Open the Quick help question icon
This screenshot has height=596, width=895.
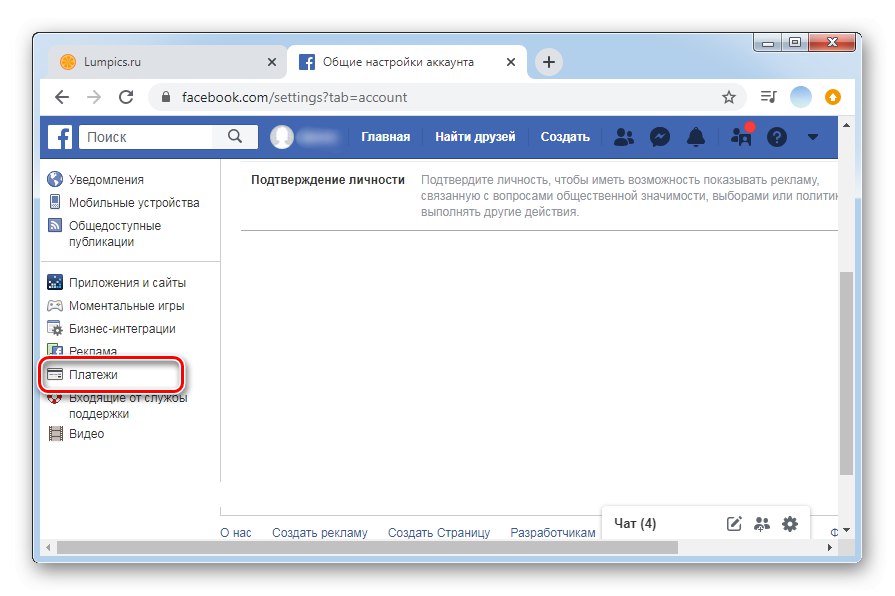(x=777, y=137)
